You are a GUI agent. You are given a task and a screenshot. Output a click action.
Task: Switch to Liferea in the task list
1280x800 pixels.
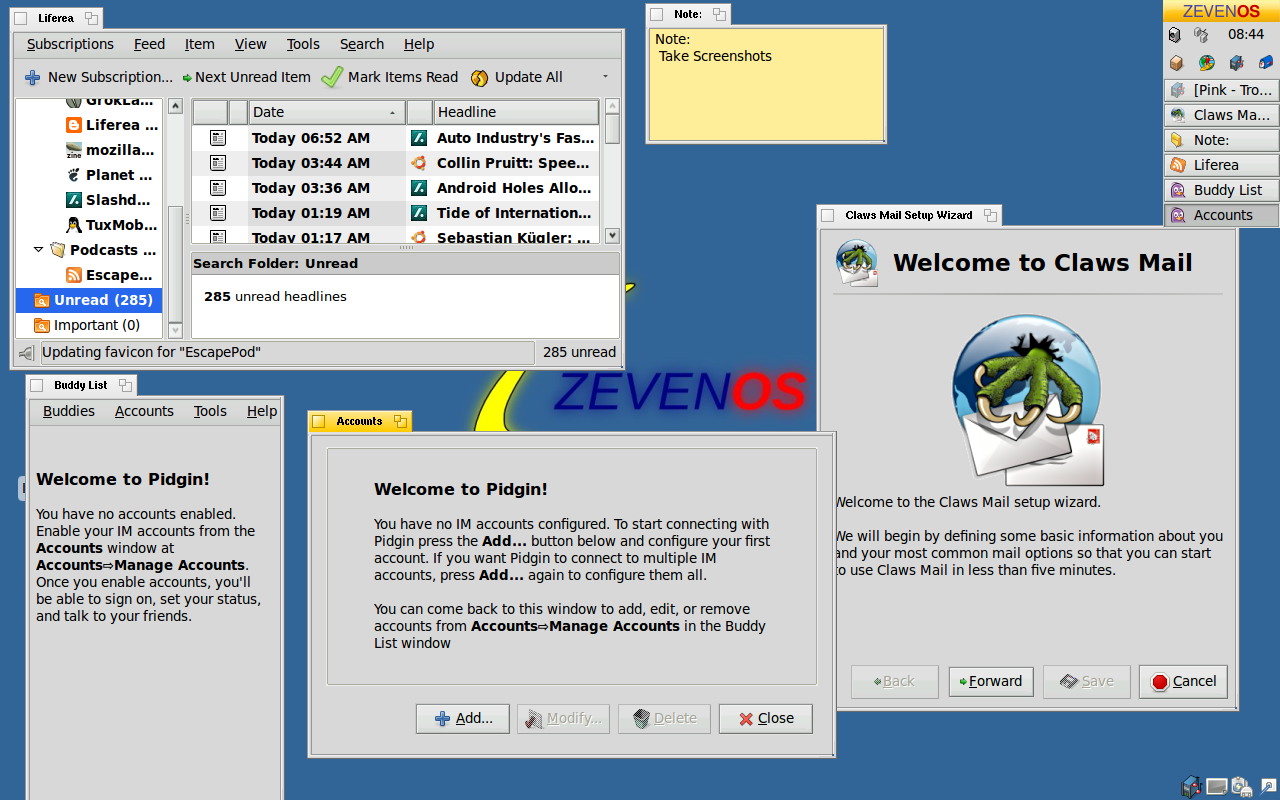[x=1221, y=165]
